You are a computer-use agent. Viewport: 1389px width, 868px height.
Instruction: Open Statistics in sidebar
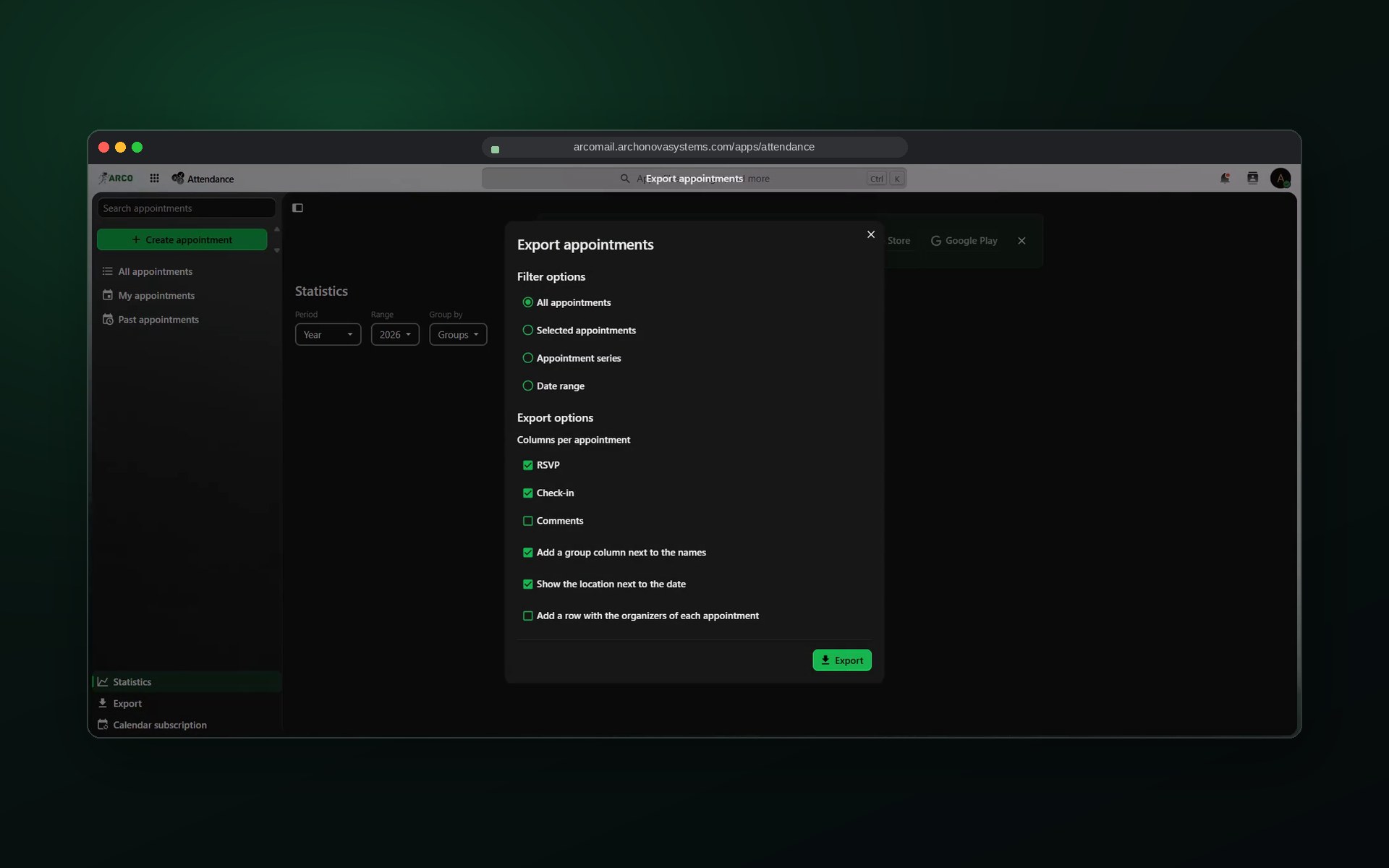pyautogui.click(x=186, y=682)
